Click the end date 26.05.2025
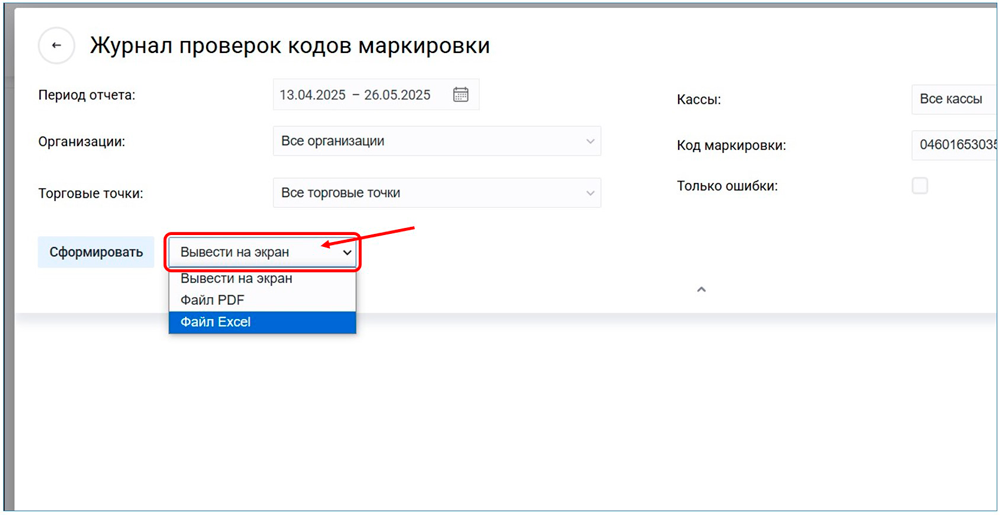This screenshot has height=515, width=1000. 397,95
